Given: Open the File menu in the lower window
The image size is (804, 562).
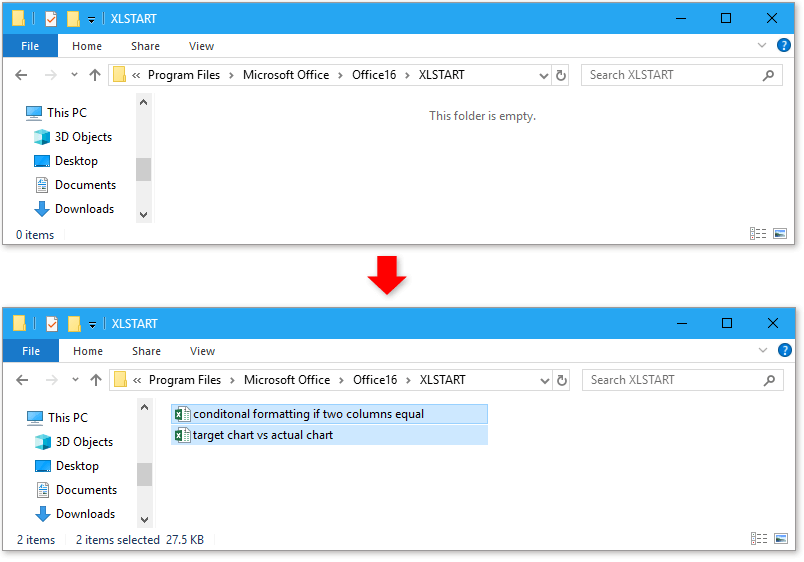Looking at the screenshot, I should [31, 351].
